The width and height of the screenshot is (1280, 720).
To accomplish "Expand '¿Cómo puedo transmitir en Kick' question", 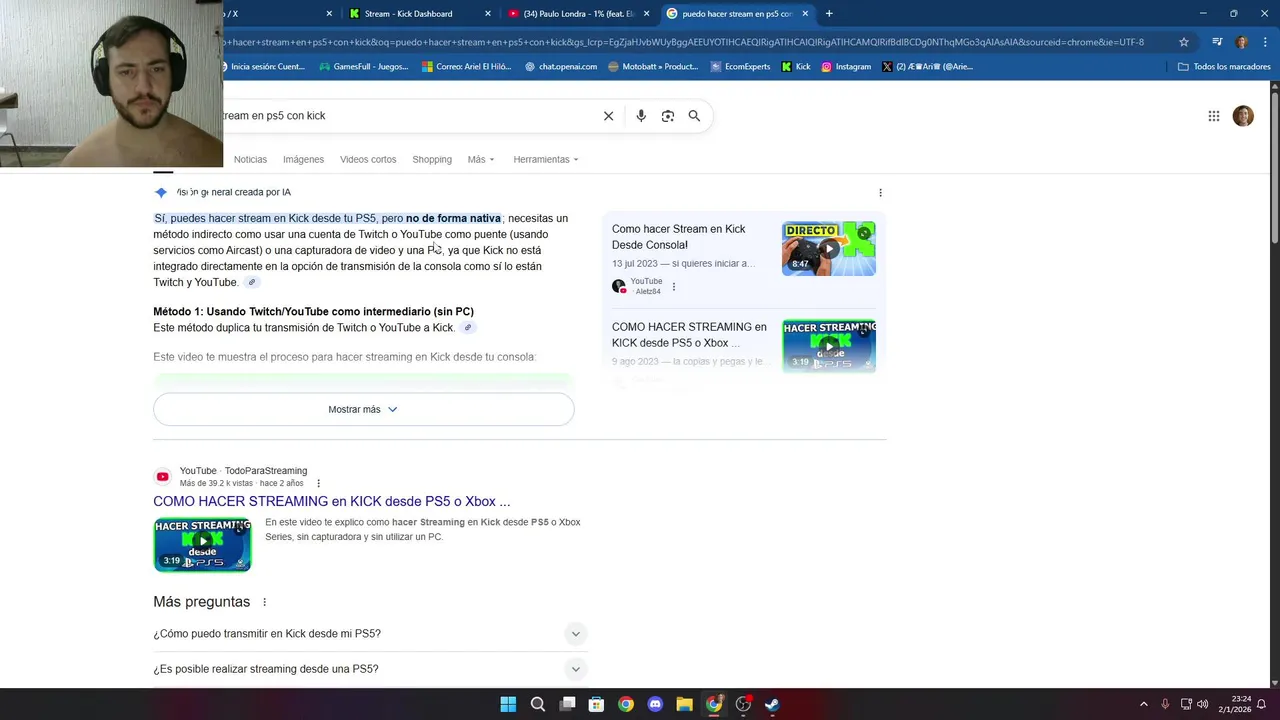I will pyautogui.click(x=368, y=634).
